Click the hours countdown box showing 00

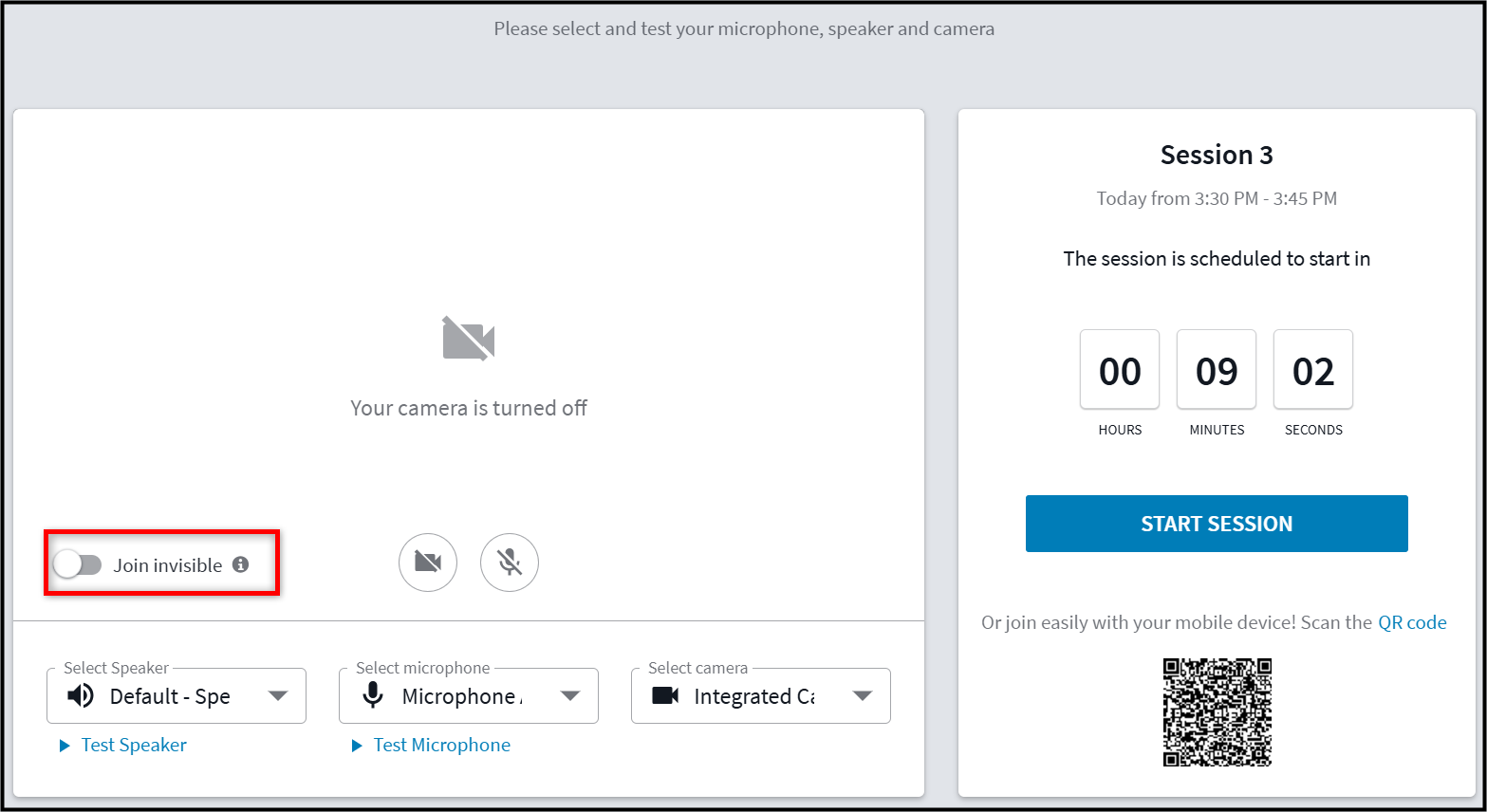tap(1120, 370)
